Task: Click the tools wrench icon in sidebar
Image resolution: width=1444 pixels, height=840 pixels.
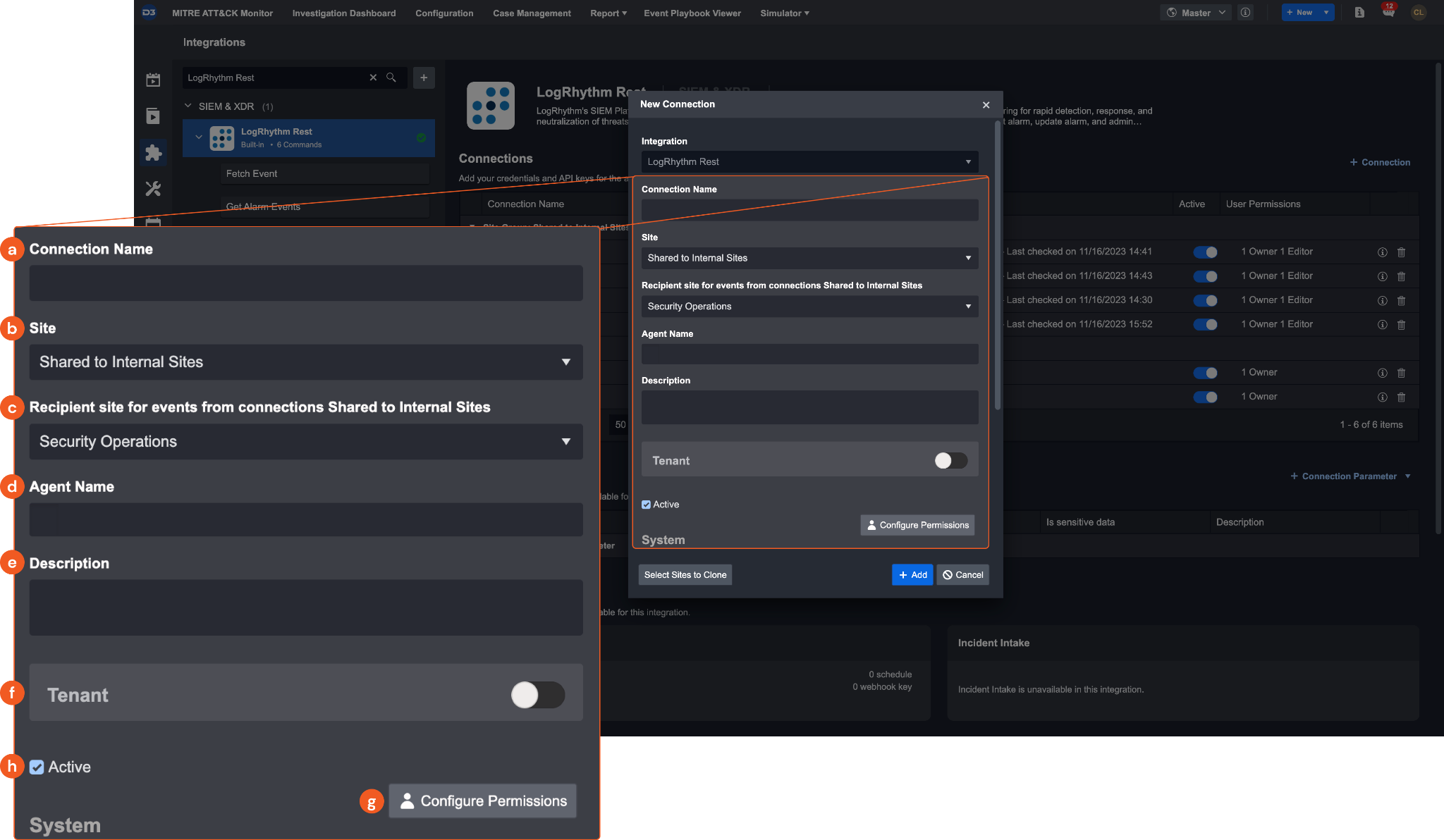Action: point(153,189)
